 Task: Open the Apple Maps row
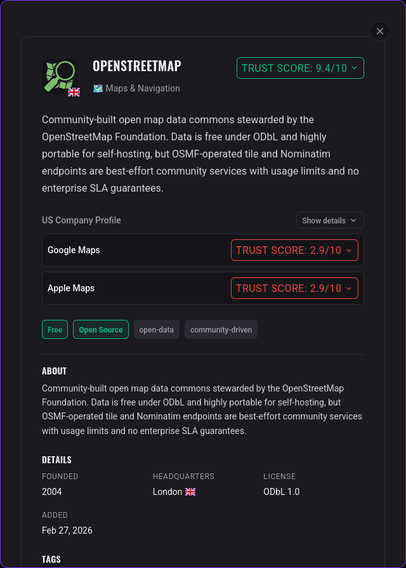pos(203,288)
